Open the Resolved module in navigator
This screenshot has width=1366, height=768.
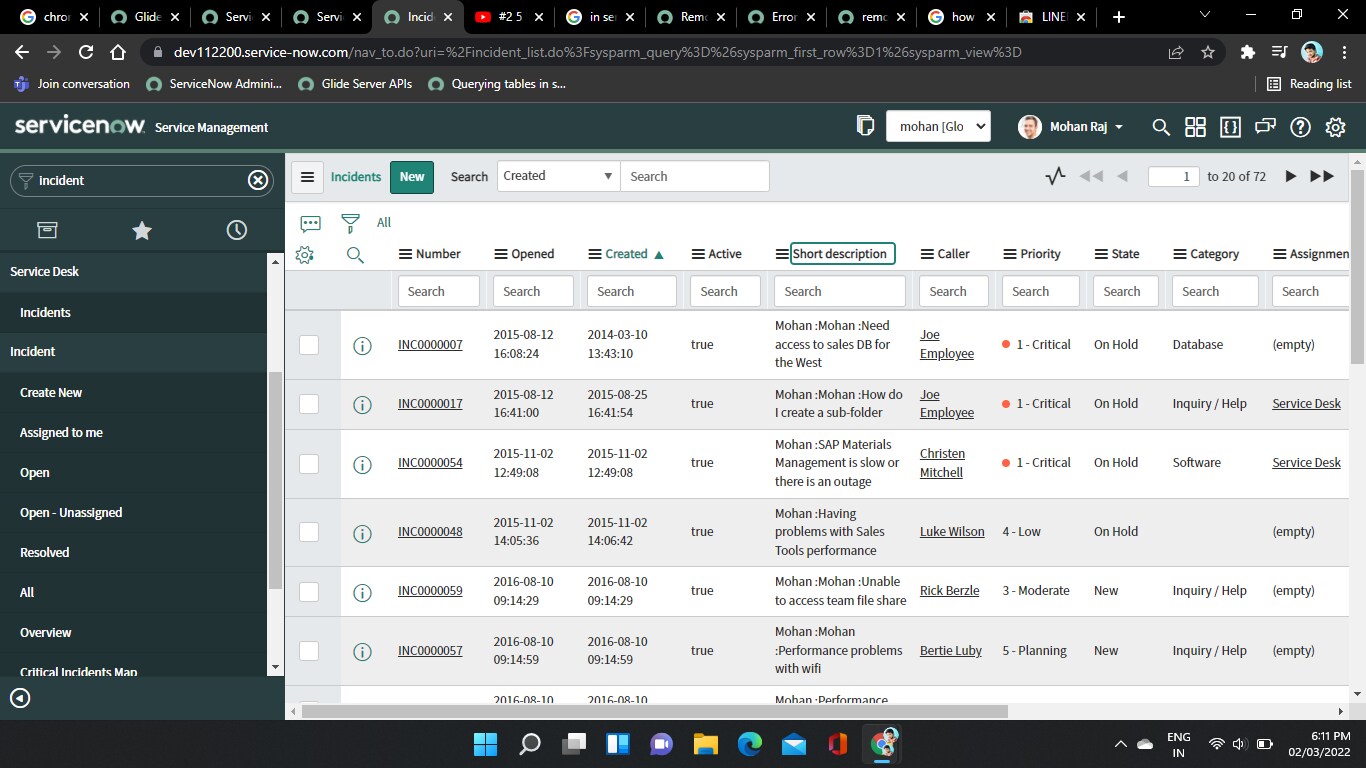pyautogui.click(x=45, y=552)
